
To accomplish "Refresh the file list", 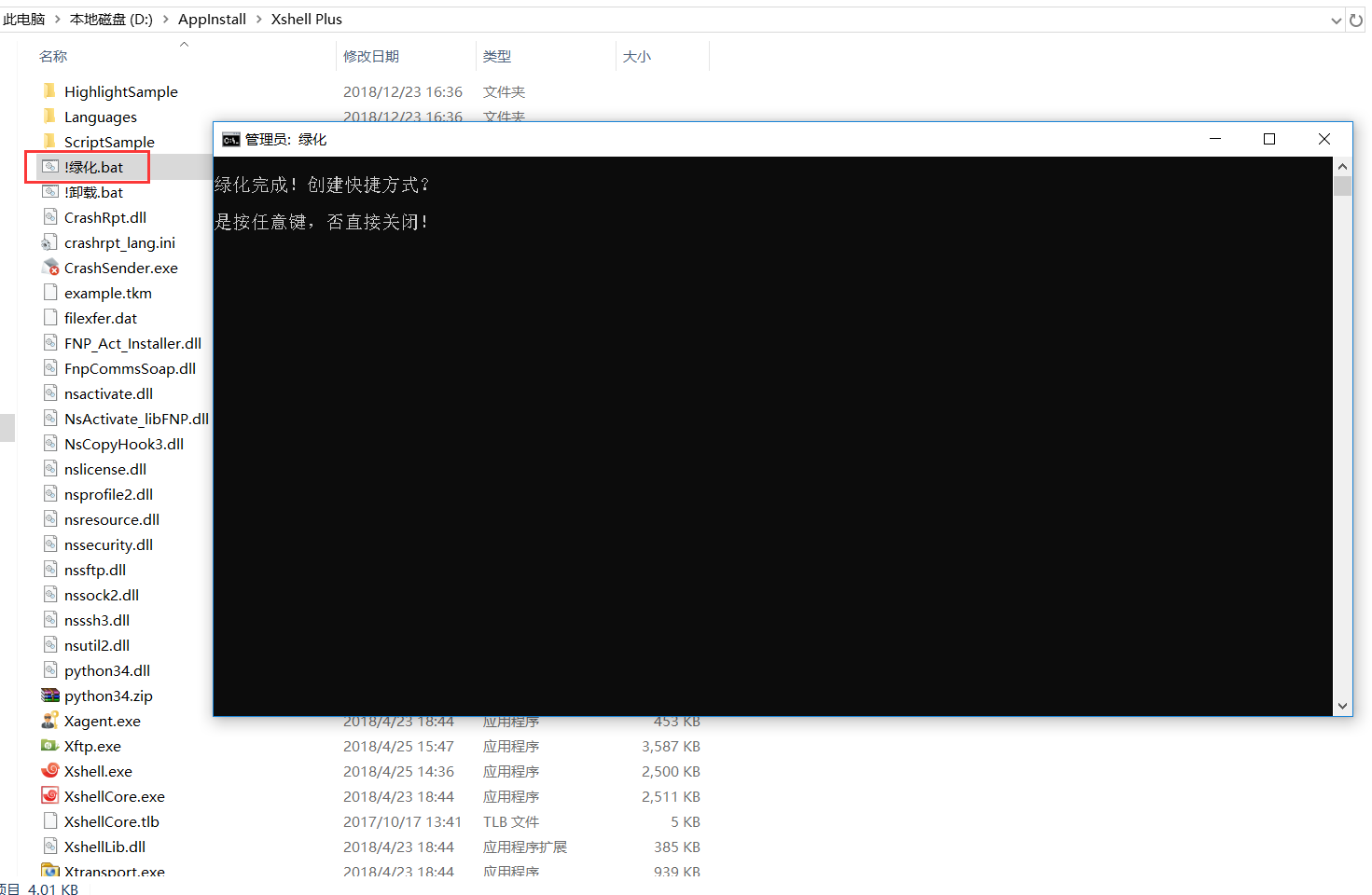I will click(x=1355, y=19).
